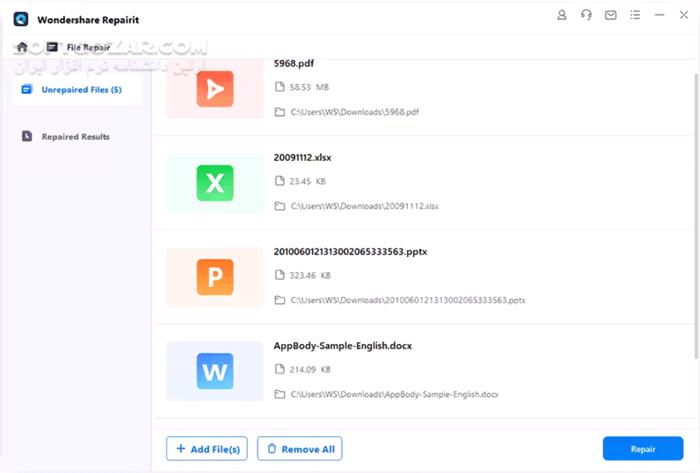This screenshot has width=700, height=473.
Task: Click the Unrepaired Files sidebar icon
Action: tap(27, 90)
